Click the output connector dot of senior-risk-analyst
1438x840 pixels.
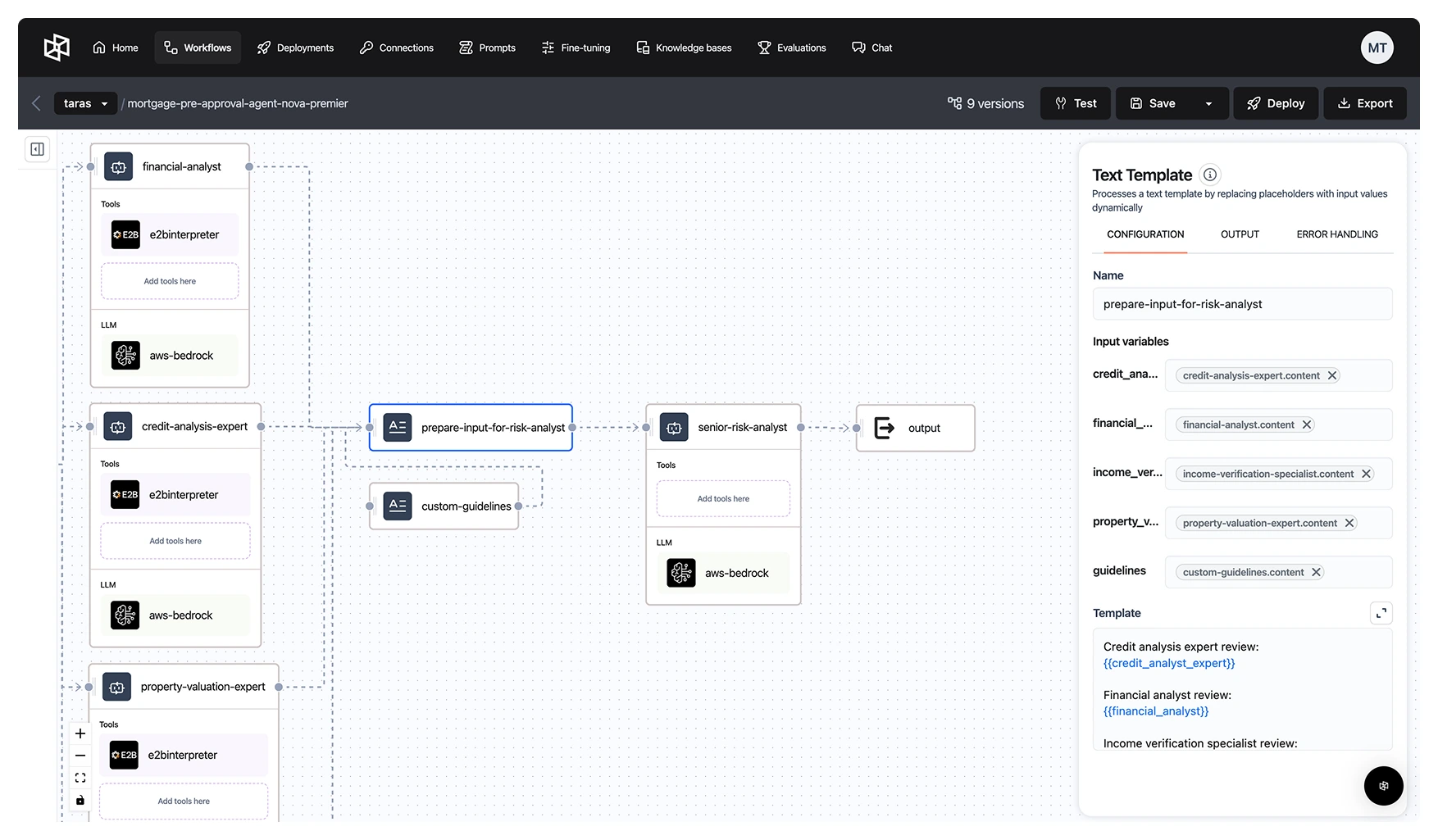pyautogui.click(x=801, y=427)
